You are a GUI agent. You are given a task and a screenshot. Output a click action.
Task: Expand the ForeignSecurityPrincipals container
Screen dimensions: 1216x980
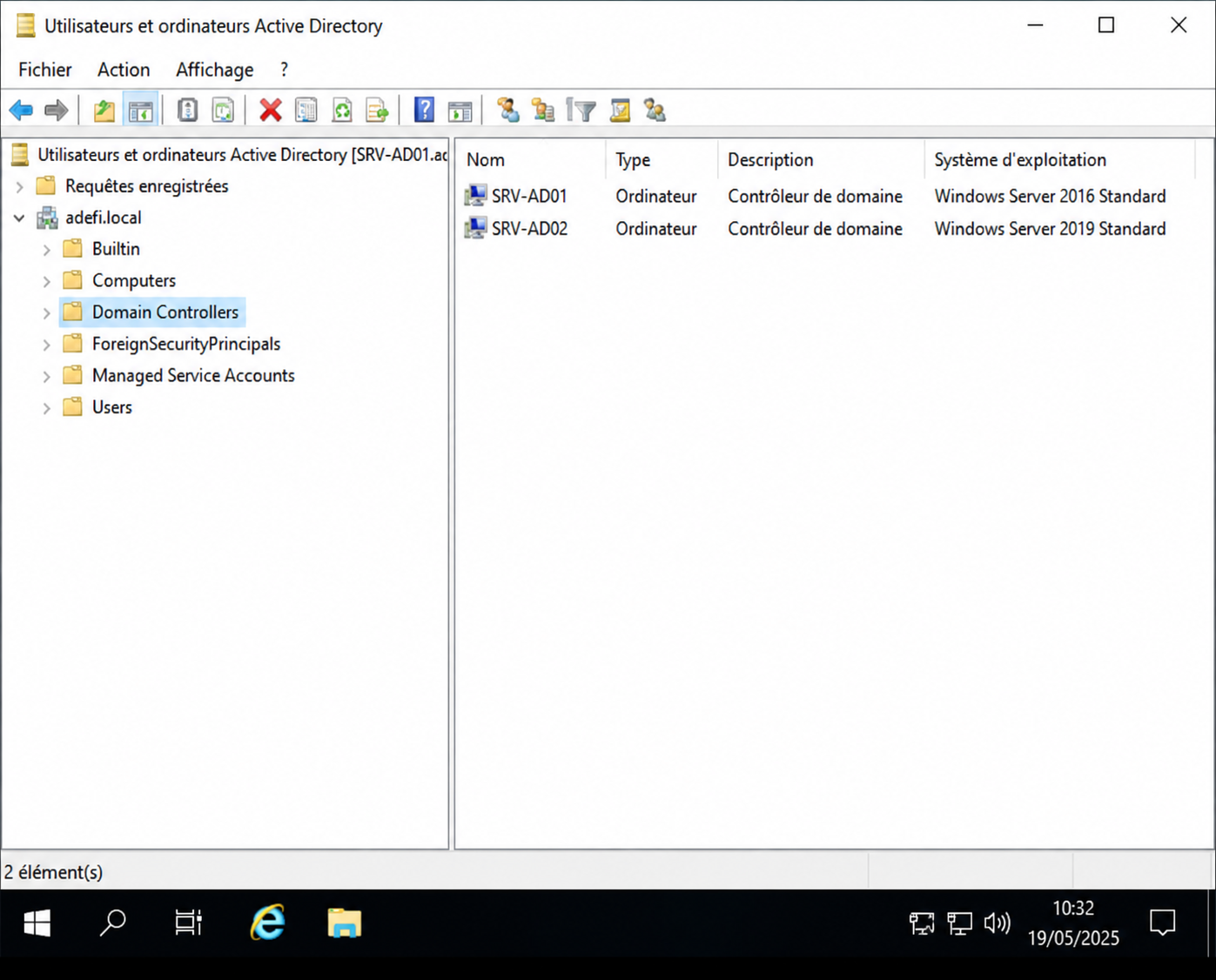click(47, 345)
